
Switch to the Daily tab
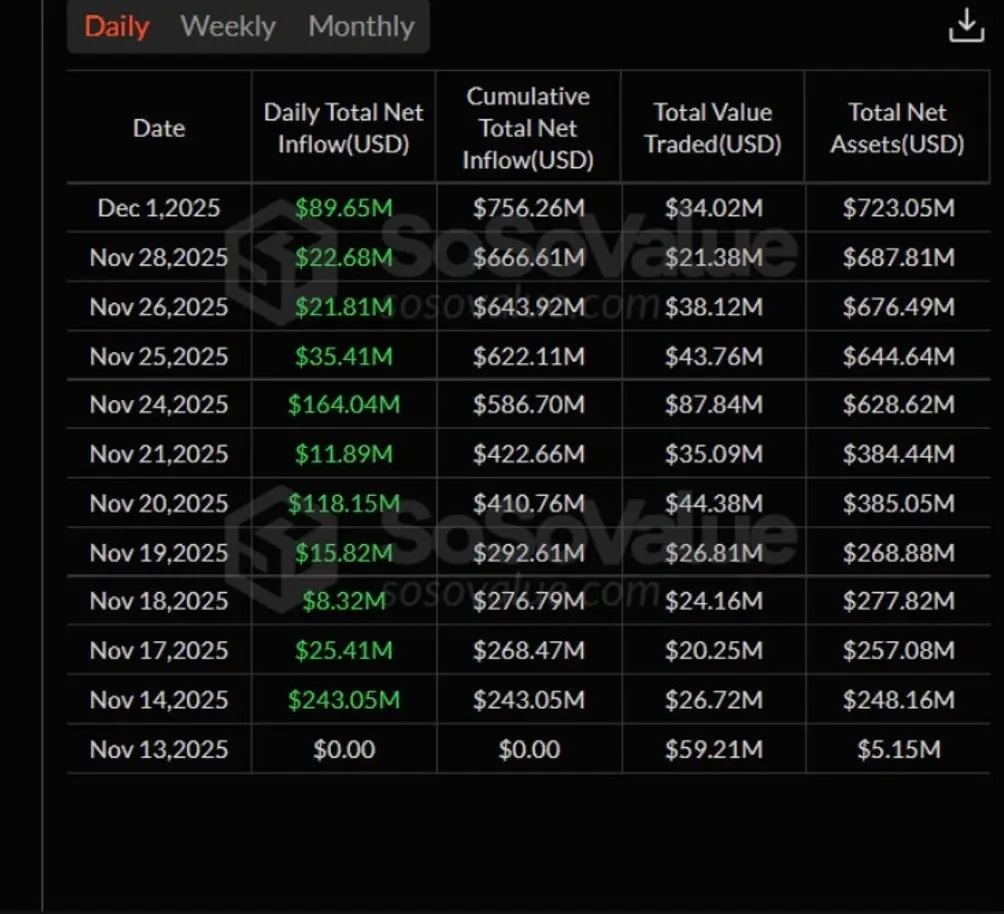pyautogui.click(x=117, y=26)
